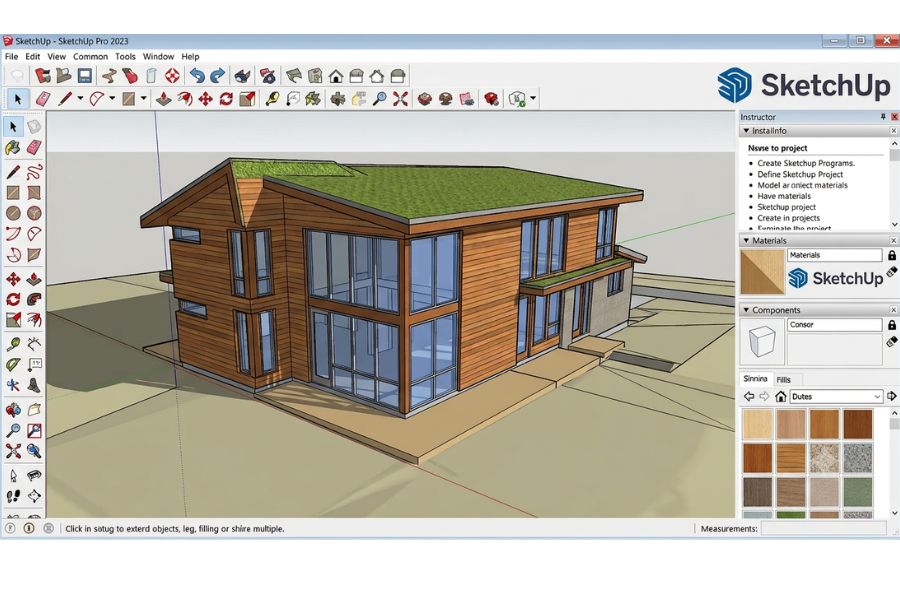Collapse the Materials section

[x=746, y=241]
